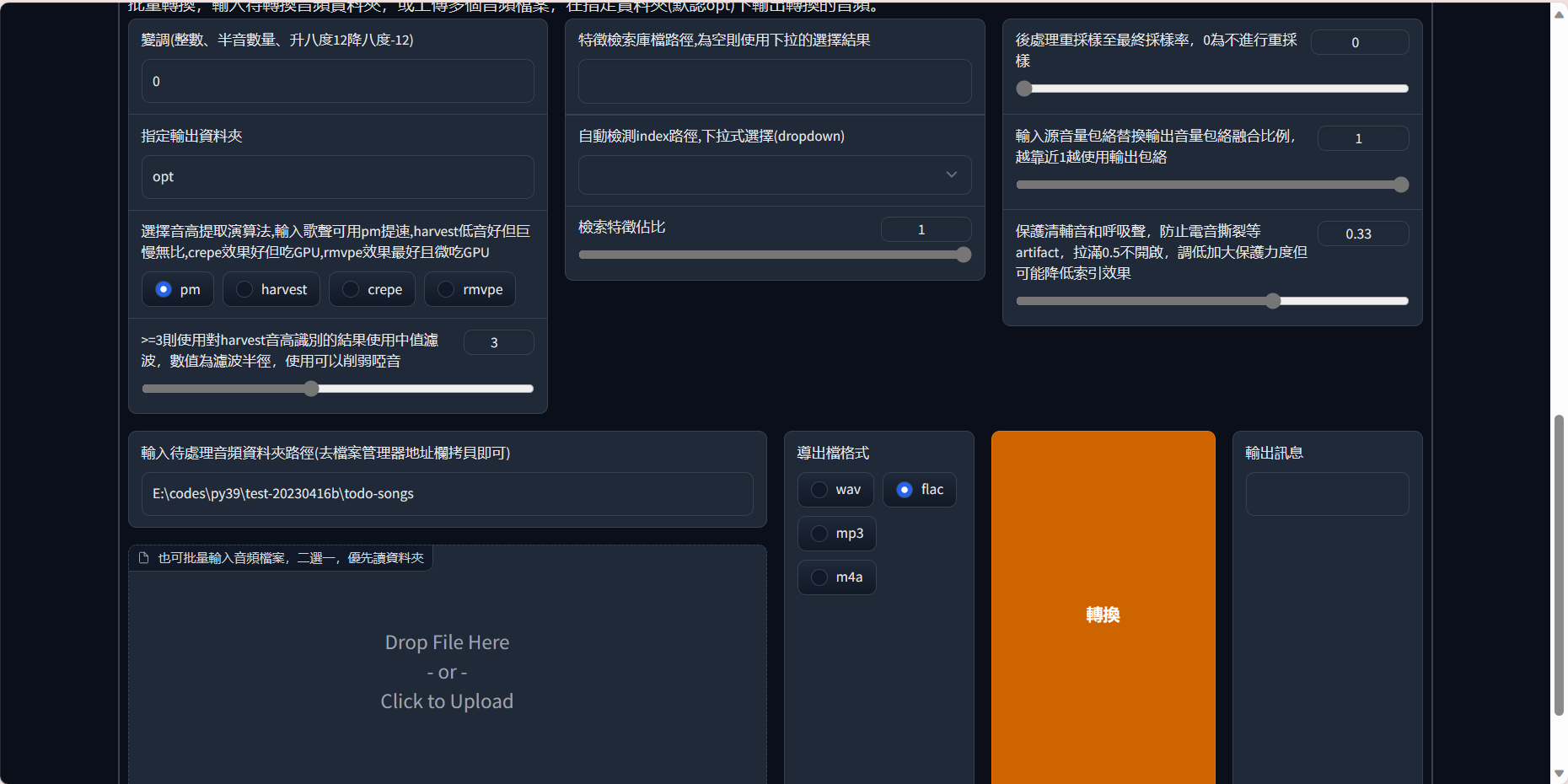1568x784 pixels.
Task: Click the 檢索特徵佔比 number box showing 1
Action: pyautogui.click(x=926, y=229)
